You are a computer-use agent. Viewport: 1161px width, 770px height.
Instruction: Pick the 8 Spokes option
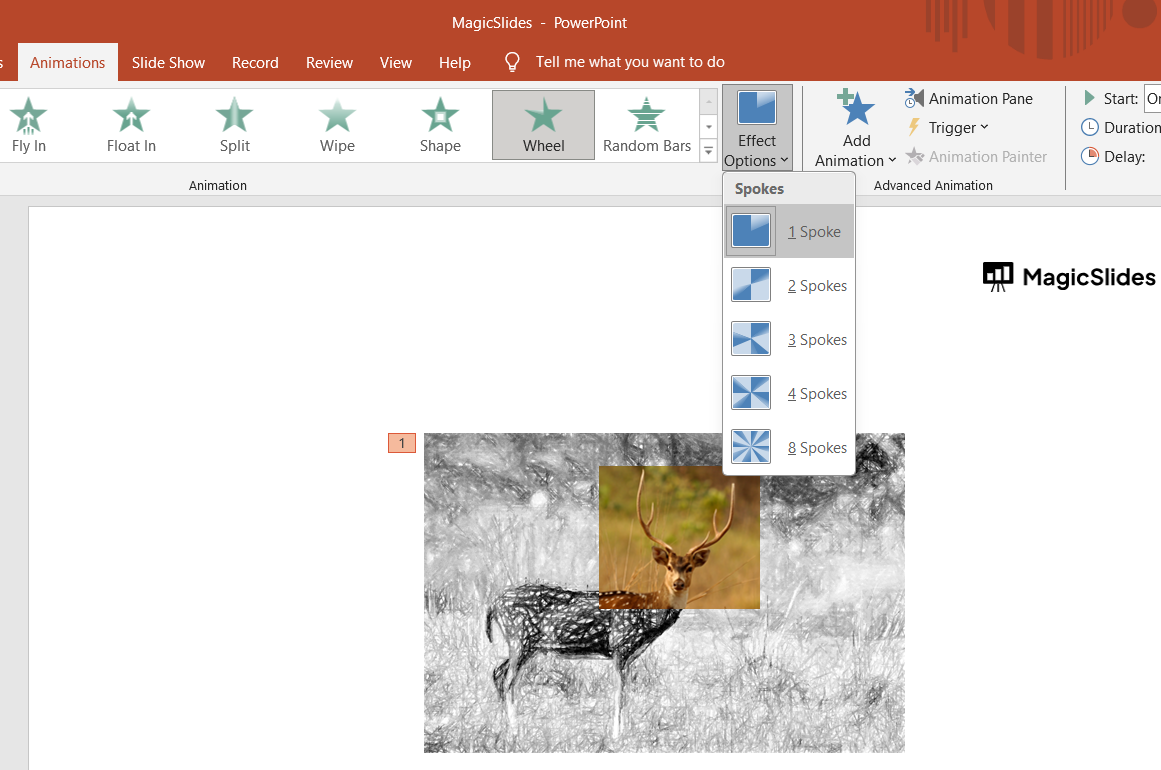(789, 448)
